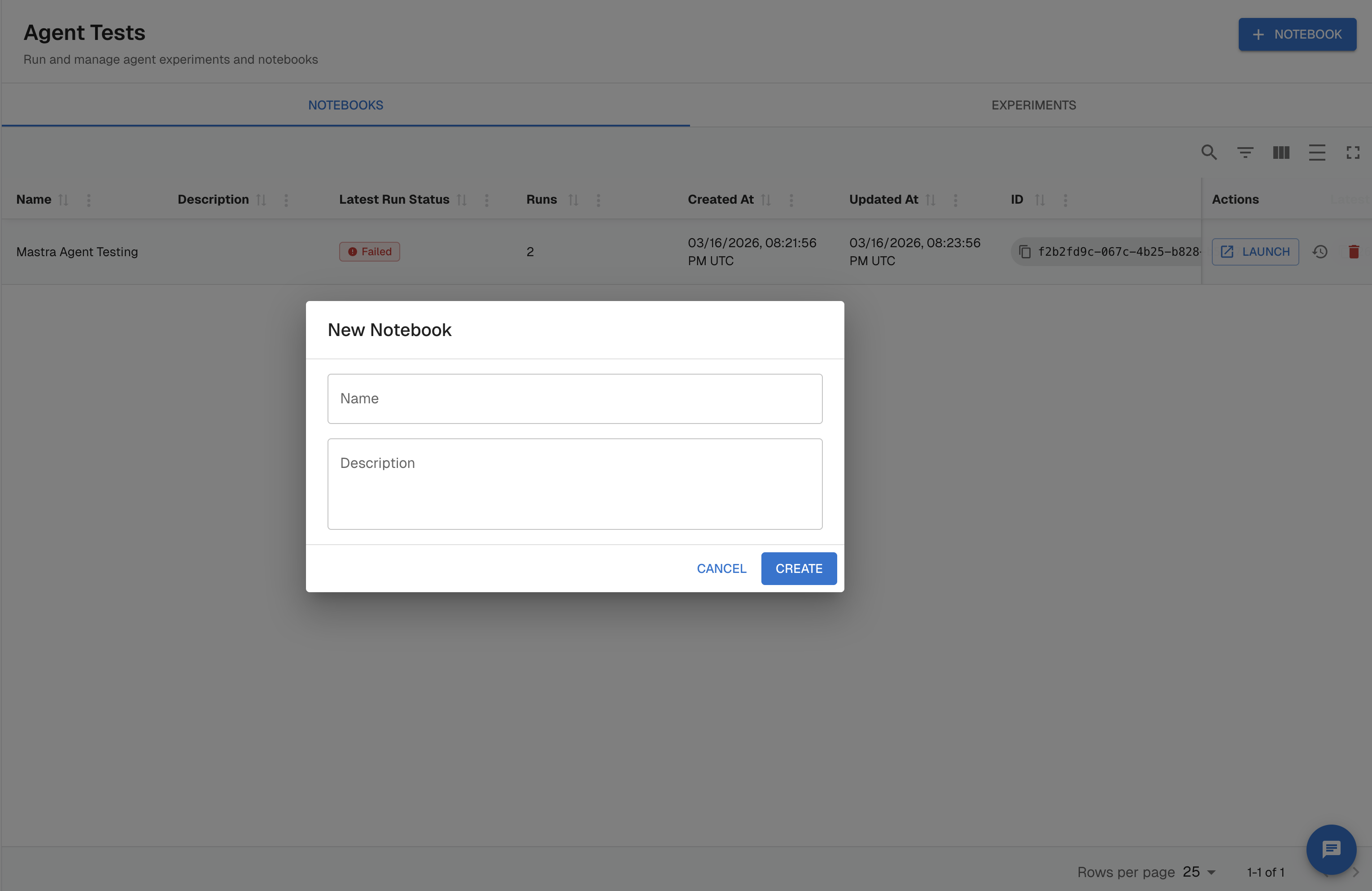
Task: Open Runs column actions menu
Action: tap(599, 200)
